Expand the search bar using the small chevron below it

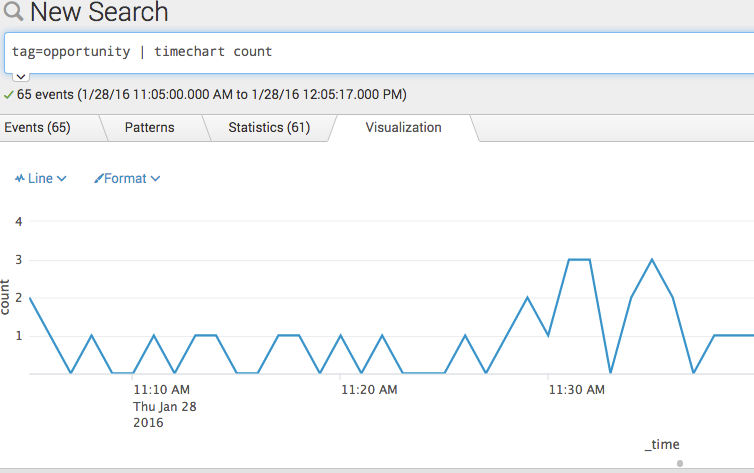21,76
